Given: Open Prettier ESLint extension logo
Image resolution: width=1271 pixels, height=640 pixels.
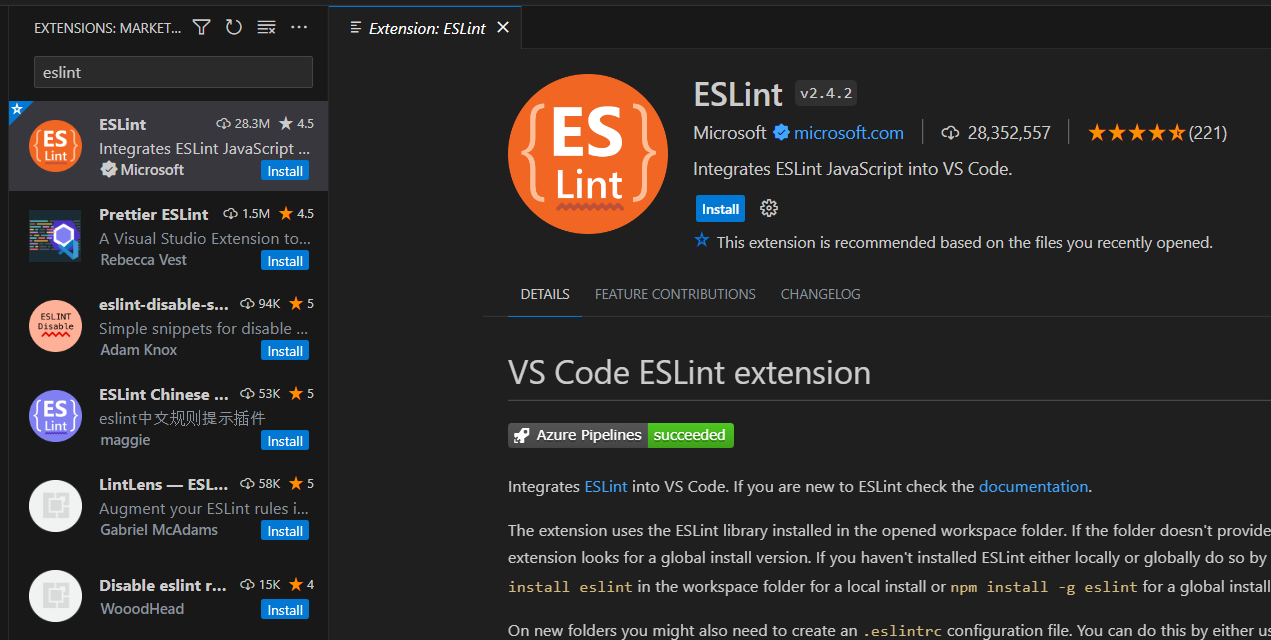Looking at the screenshot, I should coord(56,237).
